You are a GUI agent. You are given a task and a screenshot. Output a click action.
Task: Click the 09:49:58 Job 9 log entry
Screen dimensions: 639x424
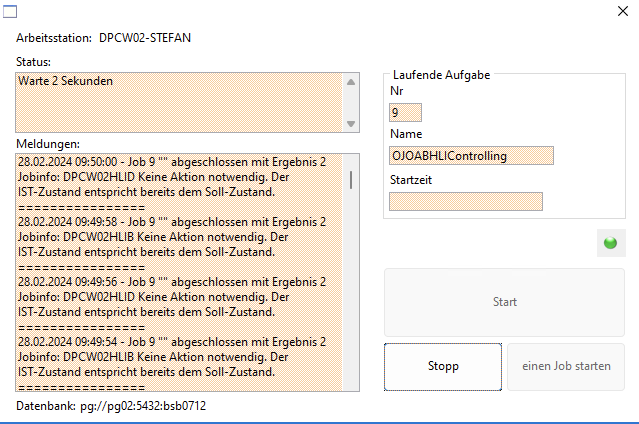tap(171, 221)
